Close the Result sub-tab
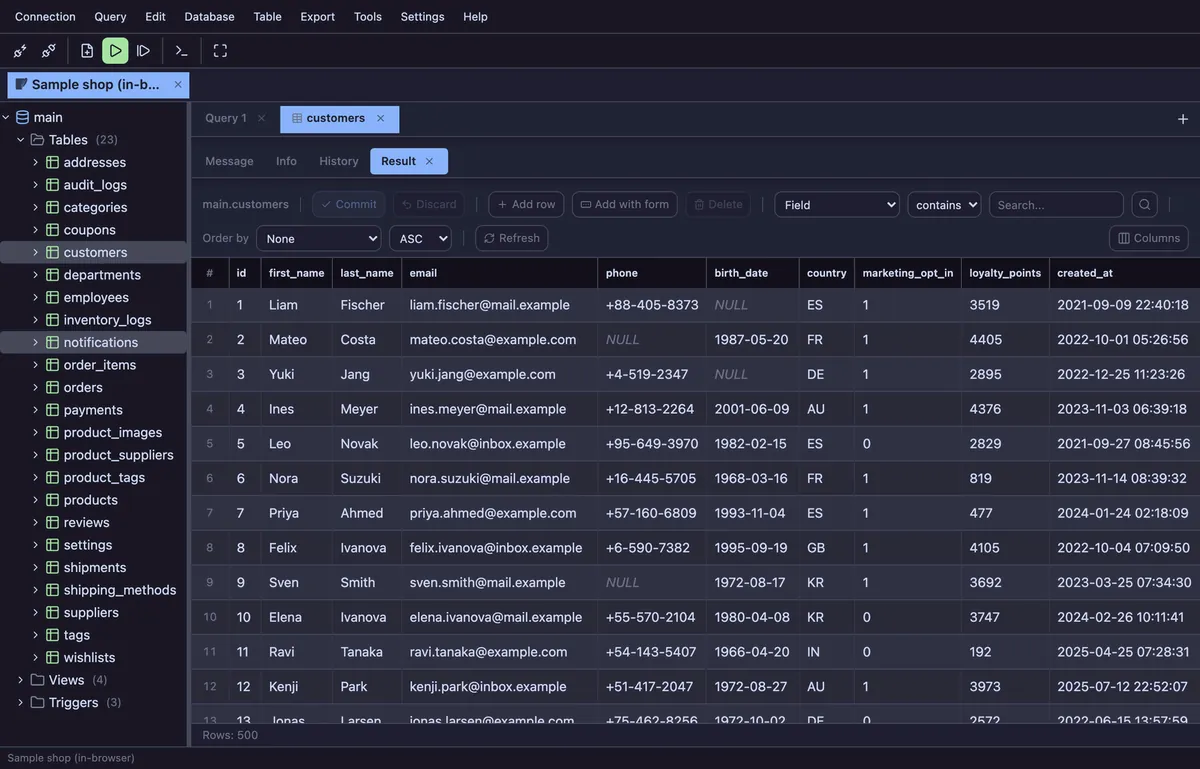 (x=429, y=161)
